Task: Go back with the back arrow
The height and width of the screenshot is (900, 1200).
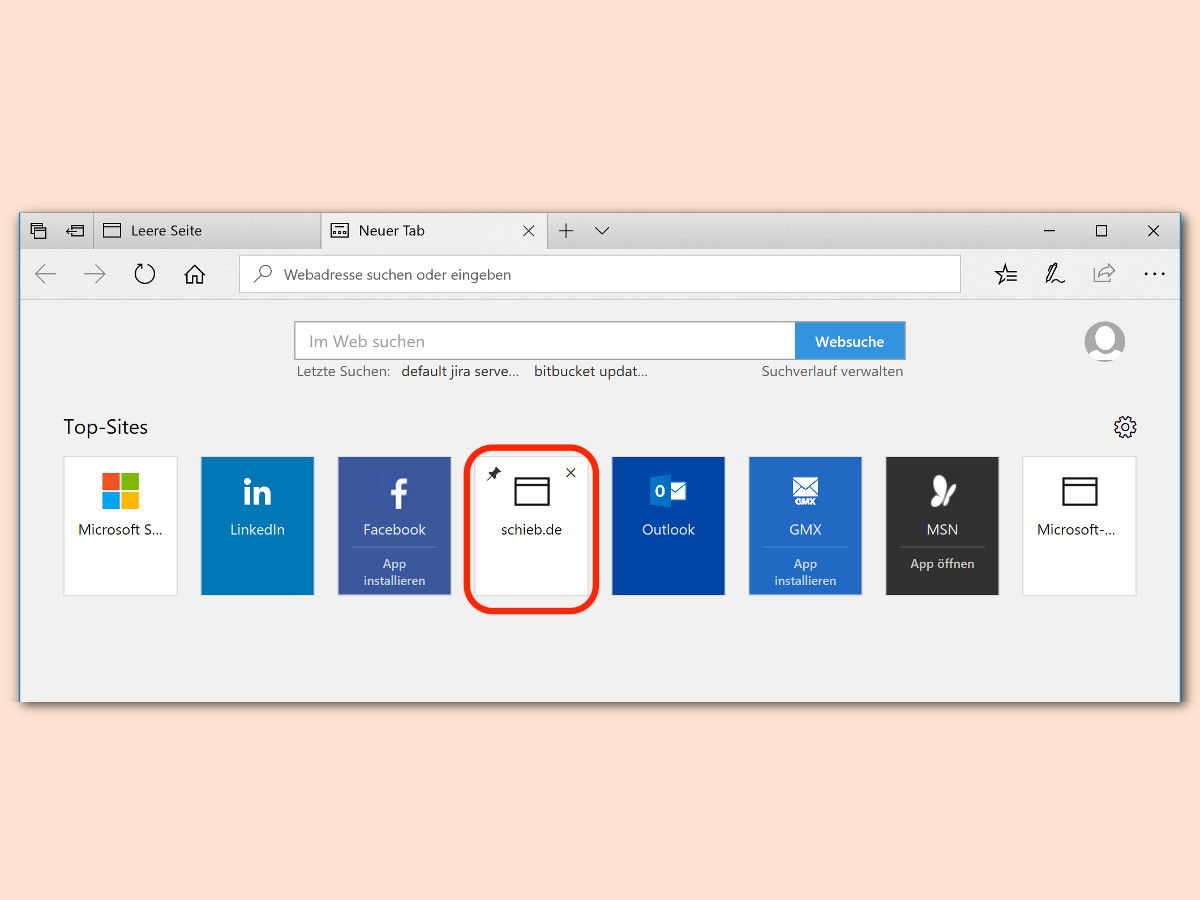Action: [46, 274]
